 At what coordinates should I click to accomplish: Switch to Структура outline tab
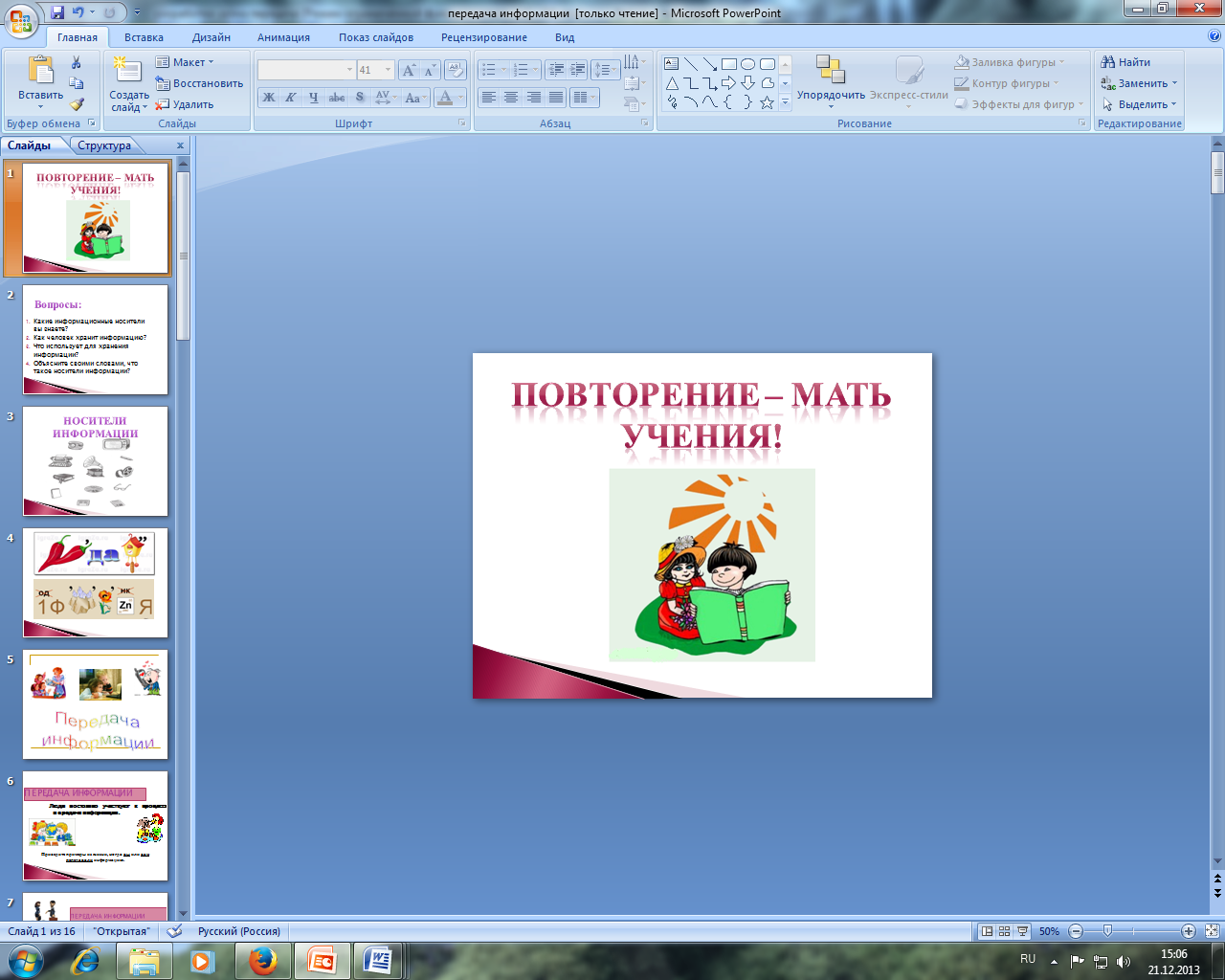pyautogui.click(x=104, y=145)
